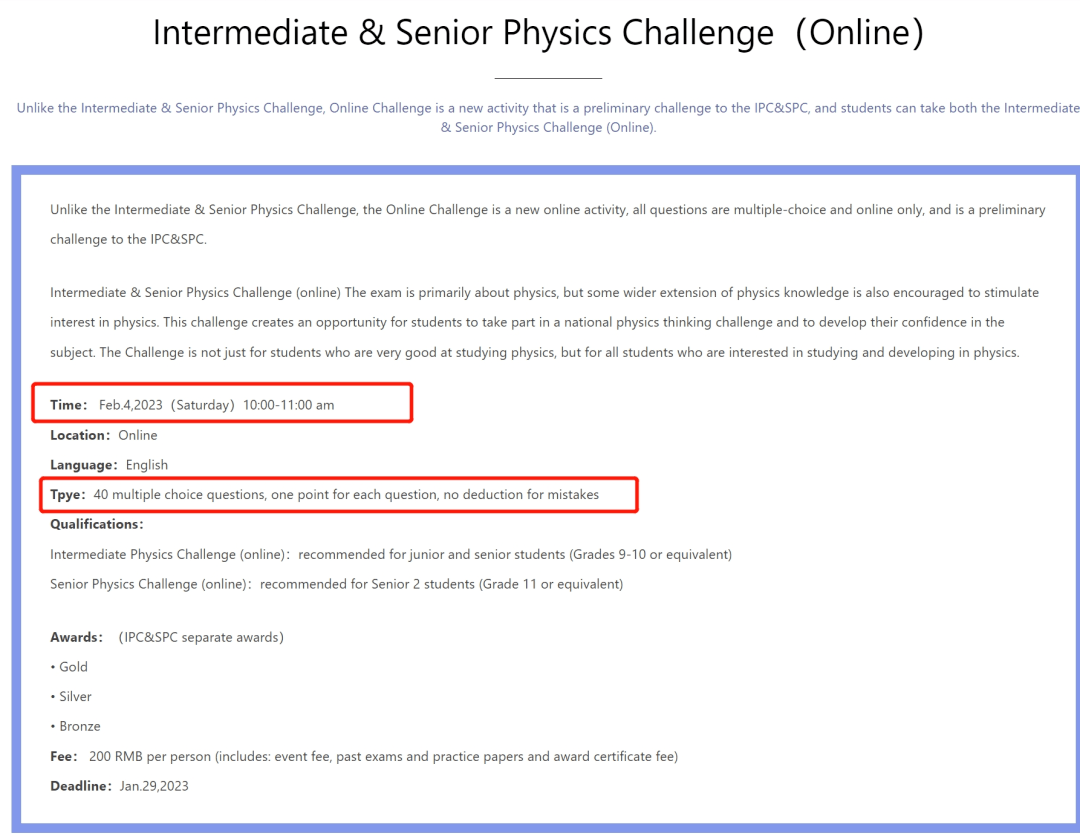Click the 'Qualifications' heading
1080x839 pixels.
pyautogui.click(x=96, y=524)
